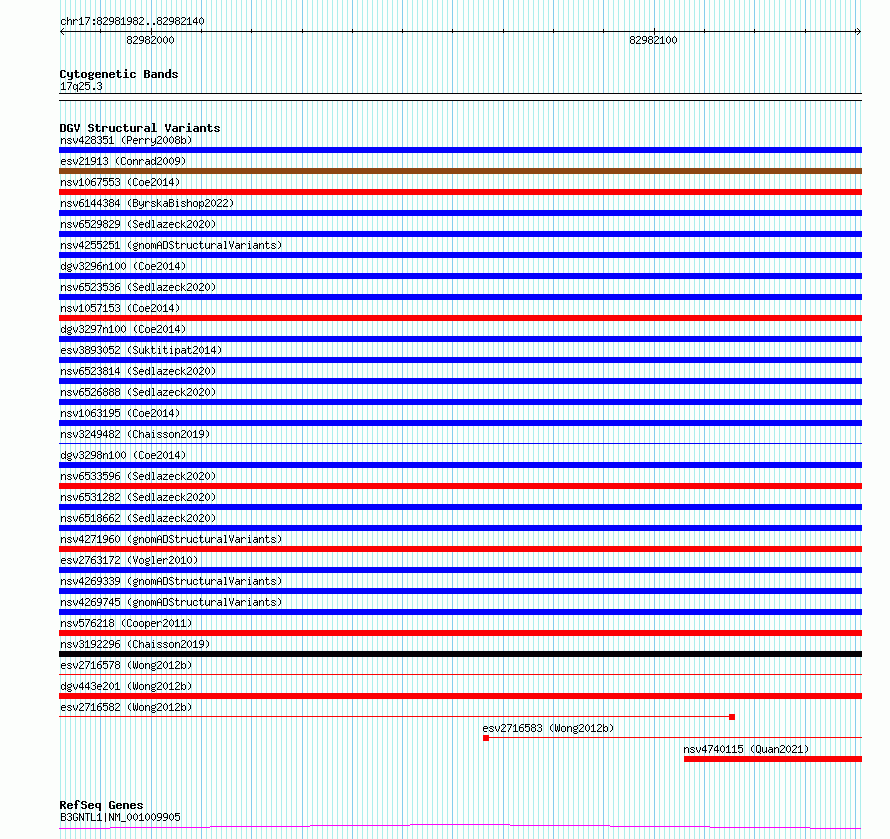The width and height of the screenshot is (890, 839).
Task: Click the red bar under nsv4271960 (gnomADStructuralVariants)
Action: (460, 549)
